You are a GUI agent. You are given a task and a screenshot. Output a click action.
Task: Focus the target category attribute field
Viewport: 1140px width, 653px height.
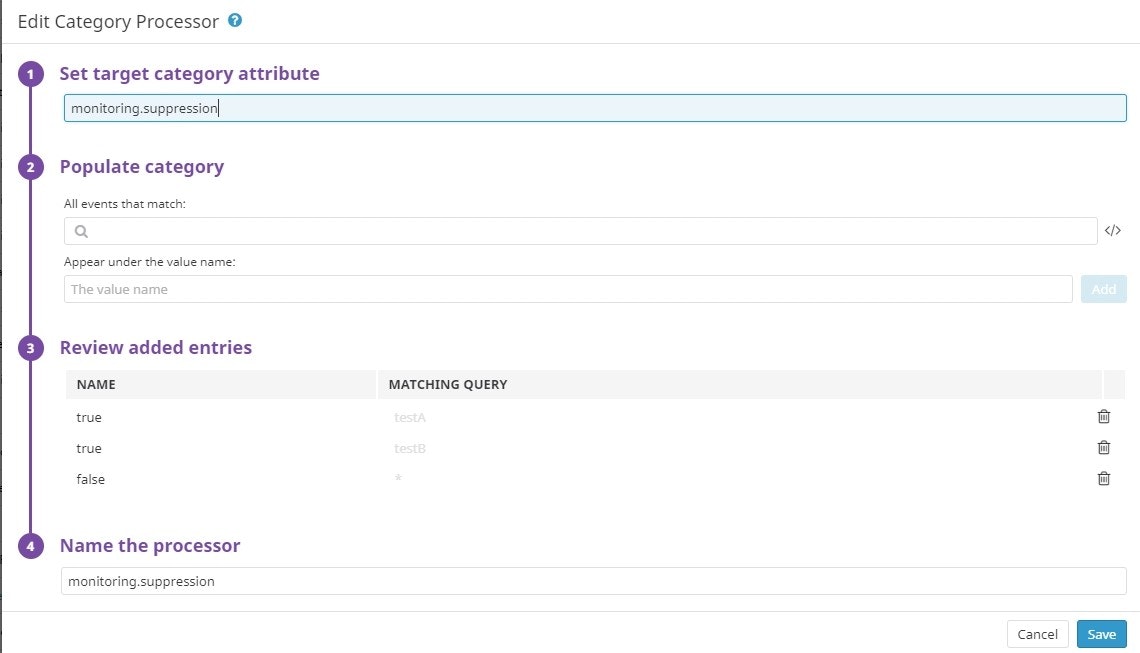(x=595, y=108)
